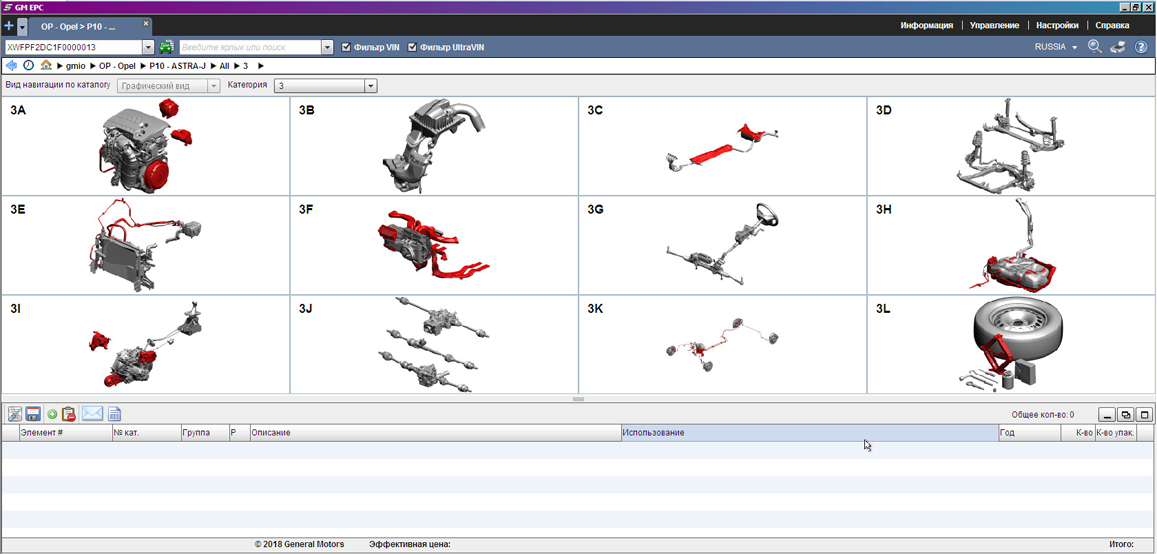This screenshot has height=554, width=1157.
Task: Expand the VIN number dropdown
Action: coord(149,47)
